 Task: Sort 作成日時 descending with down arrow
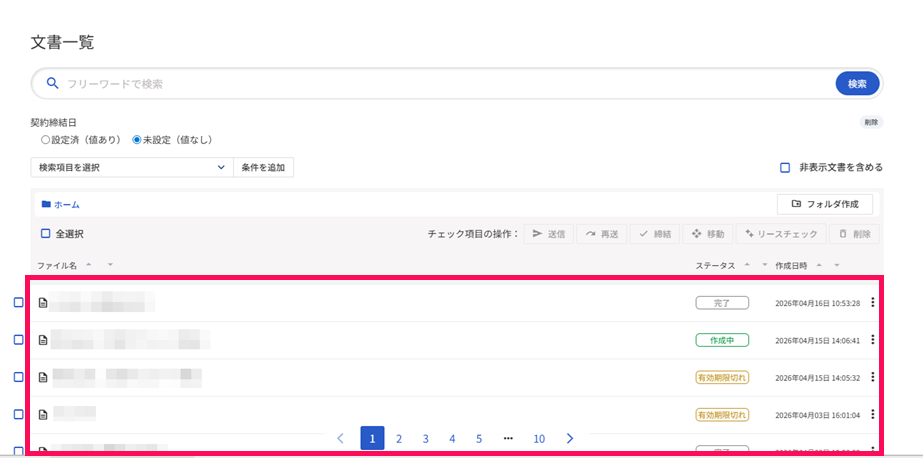point(837,265)
